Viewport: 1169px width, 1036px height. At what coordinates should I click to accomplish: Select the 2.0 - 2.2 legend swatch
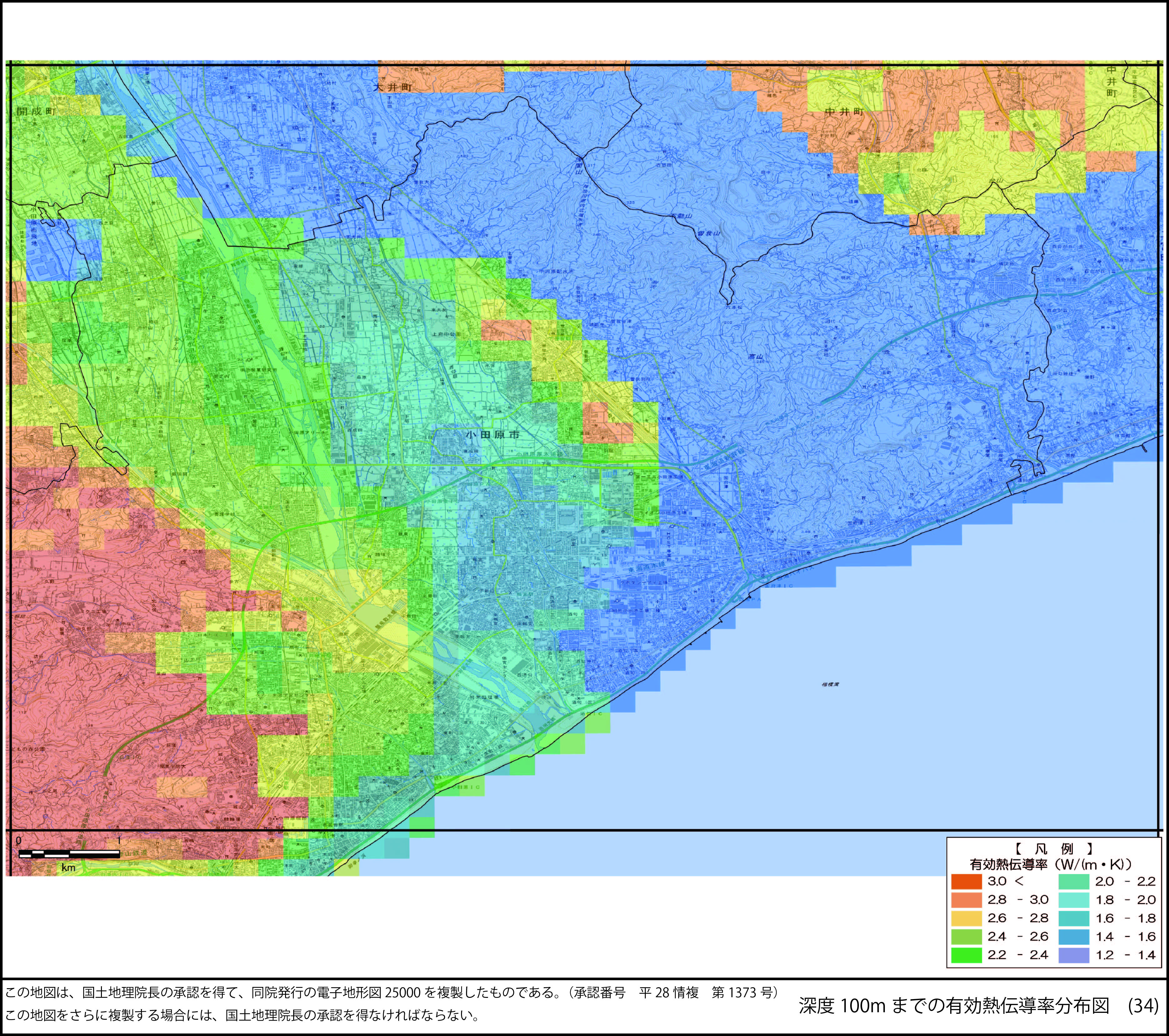[x=1073, y=881]
